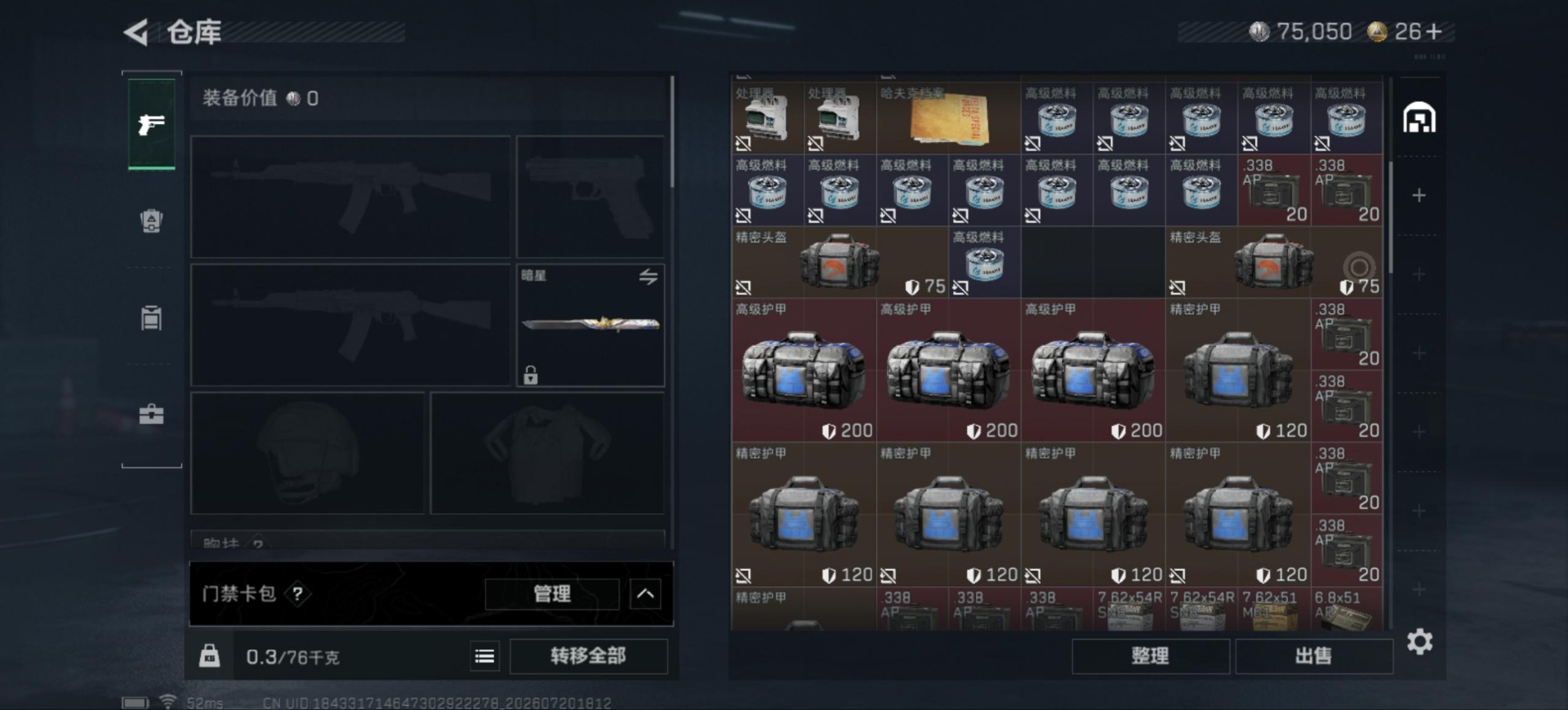The image size is (1568, 710).
Task: Click the empty primary weapon slot
Action: pyautogui.click(x=350, y=197)
